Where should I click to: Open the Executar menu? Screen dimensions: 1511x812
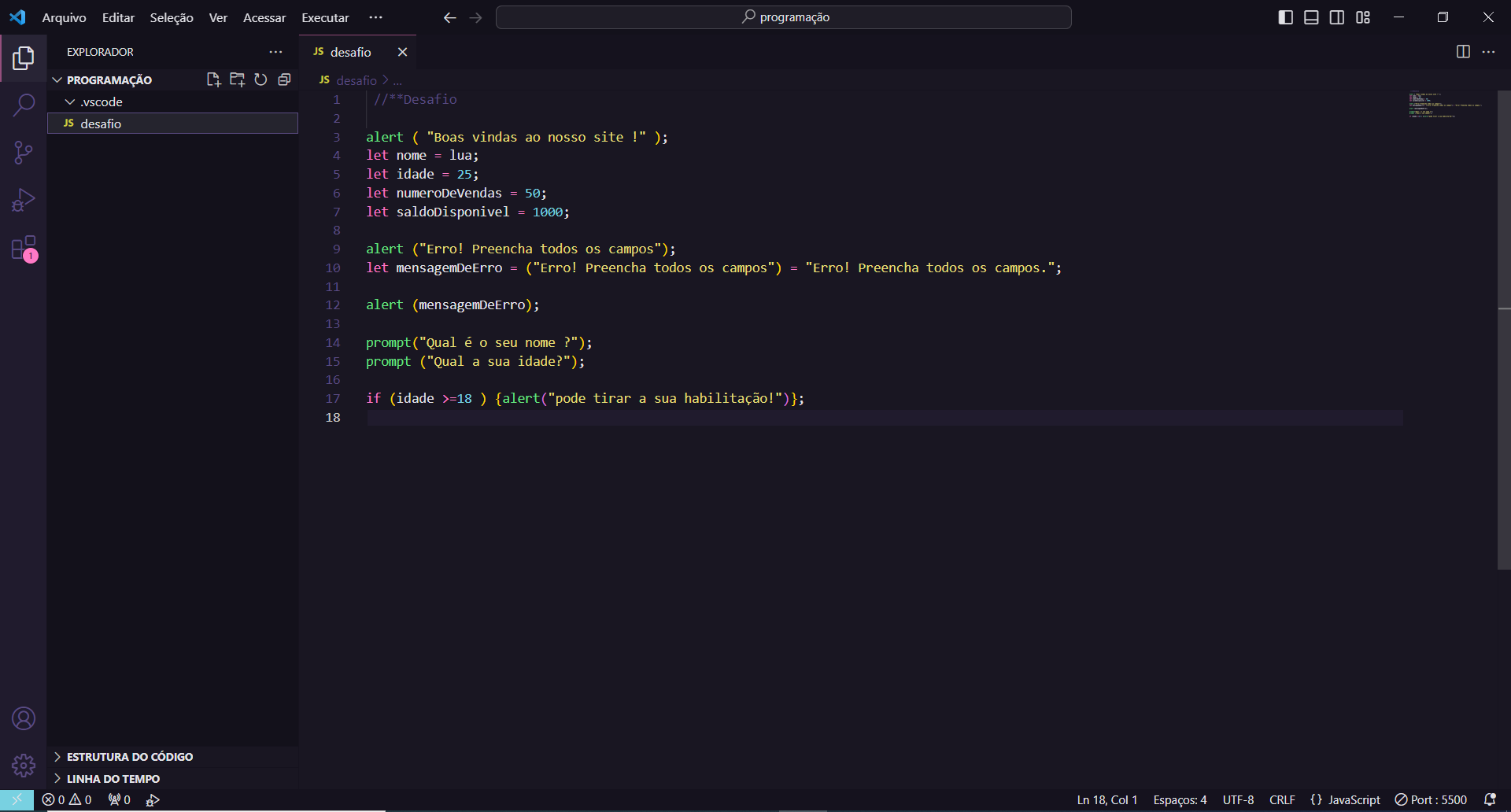(x=325, y=17)
